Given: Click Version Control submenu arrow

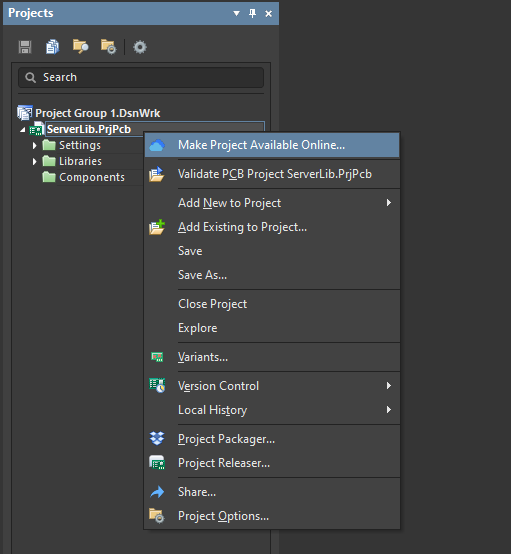Looking at the screenshot, I should 389,386.
